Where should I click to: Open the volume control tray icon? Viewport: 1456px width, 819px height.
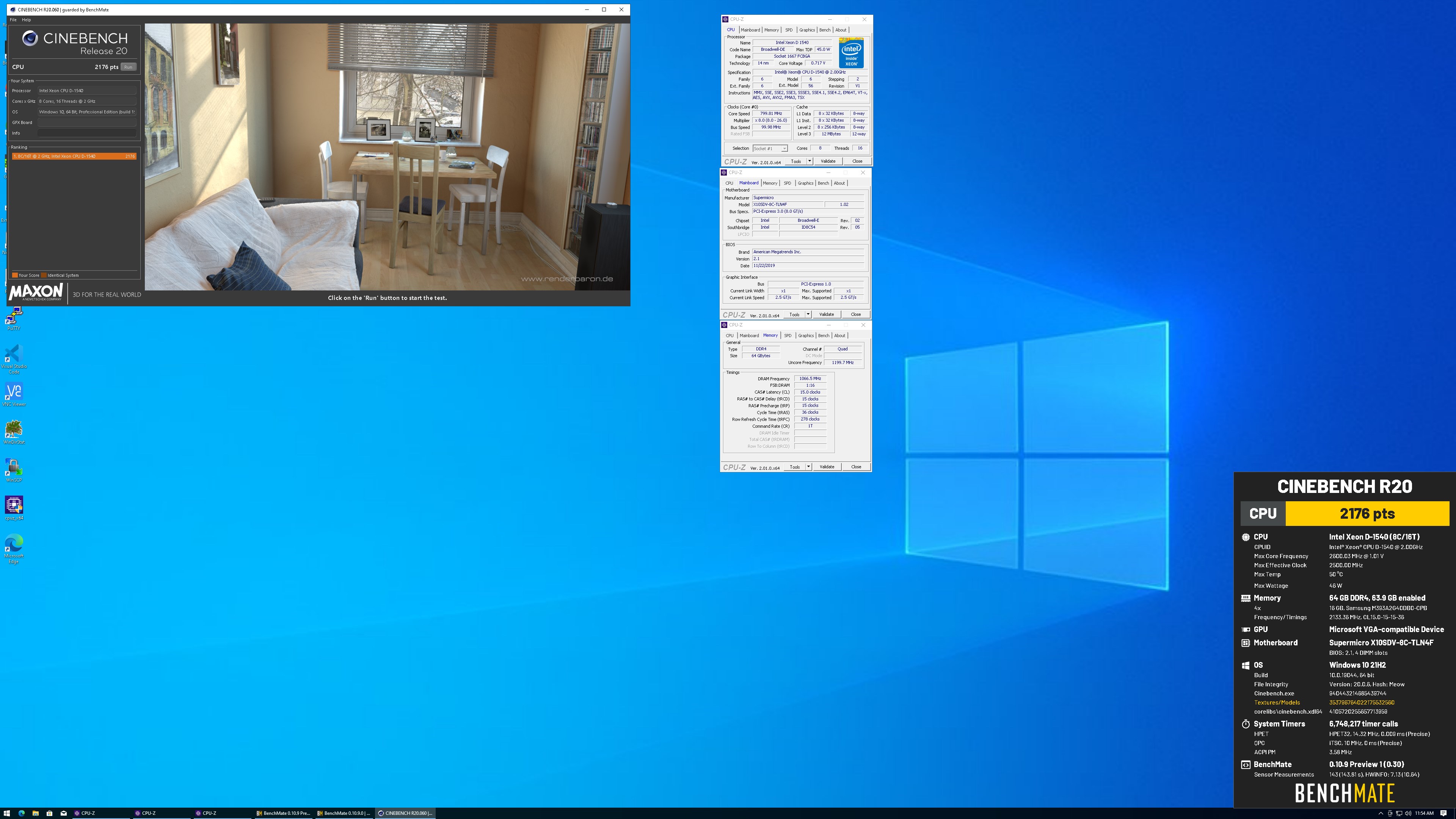click(1408, 813)
